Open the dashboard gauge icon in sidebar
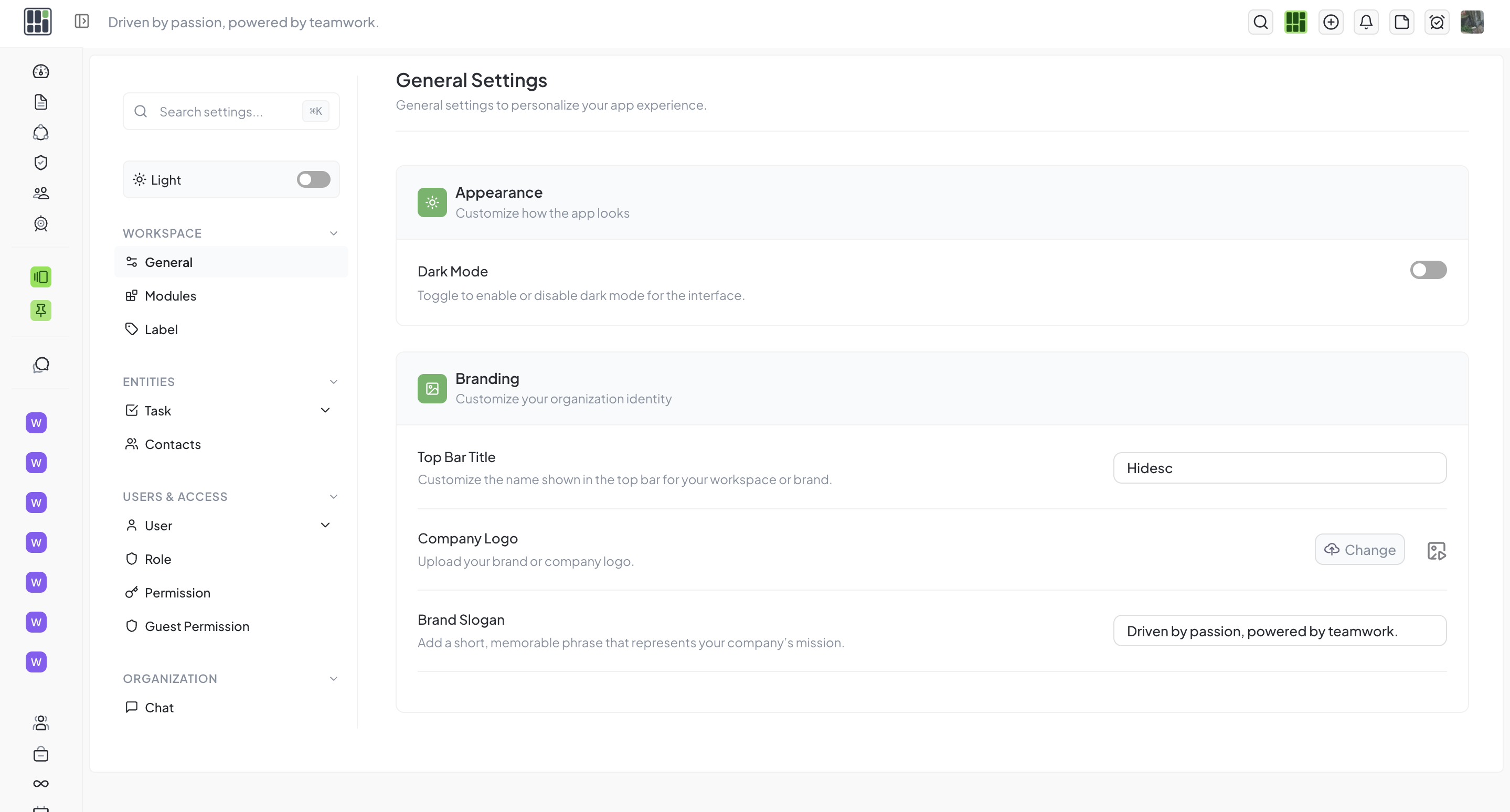The height and width of the screenshot is (812, 1510). [40, 71]
